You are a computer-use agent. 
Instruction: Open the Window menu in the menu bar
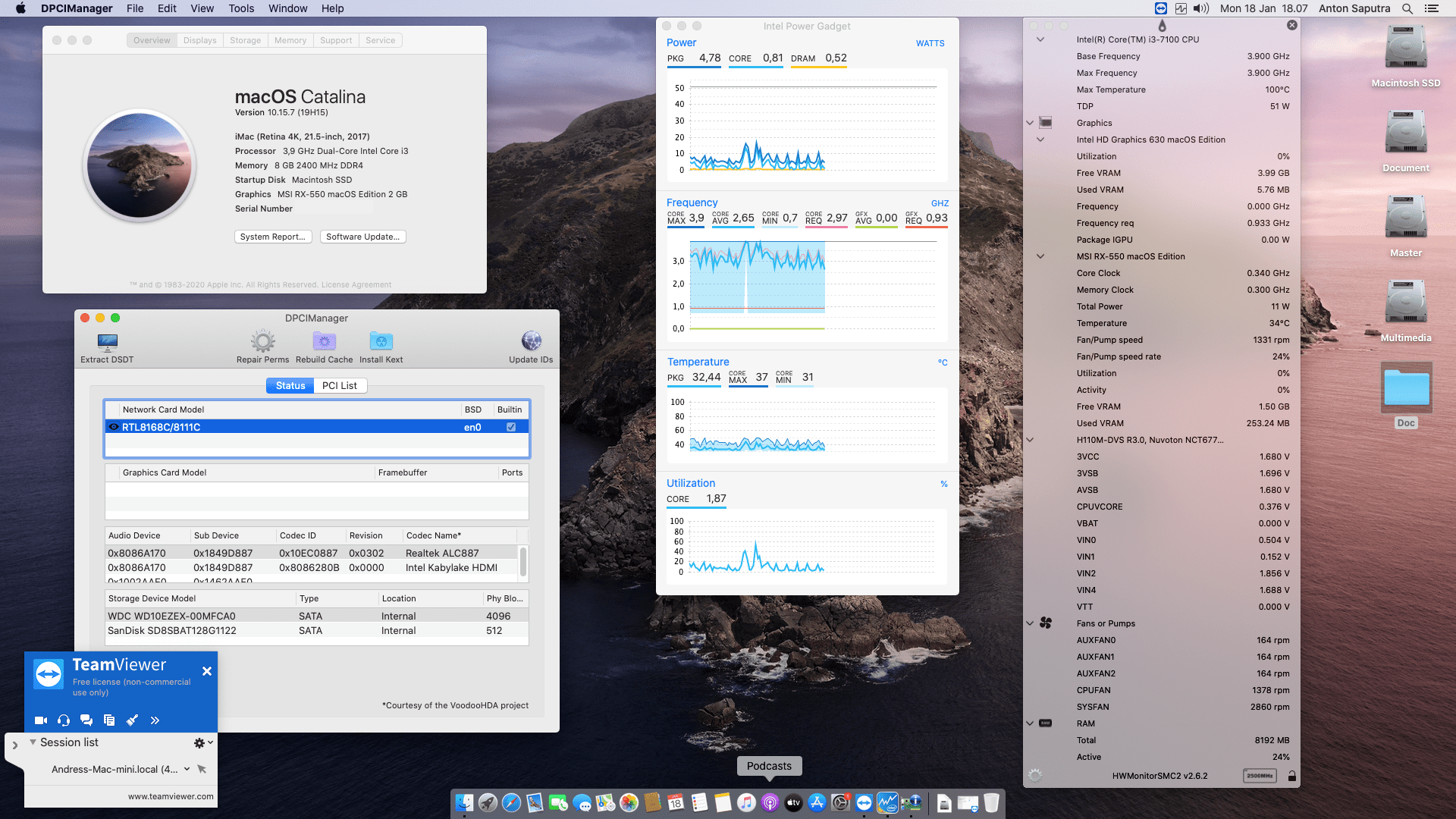point(287,8)
